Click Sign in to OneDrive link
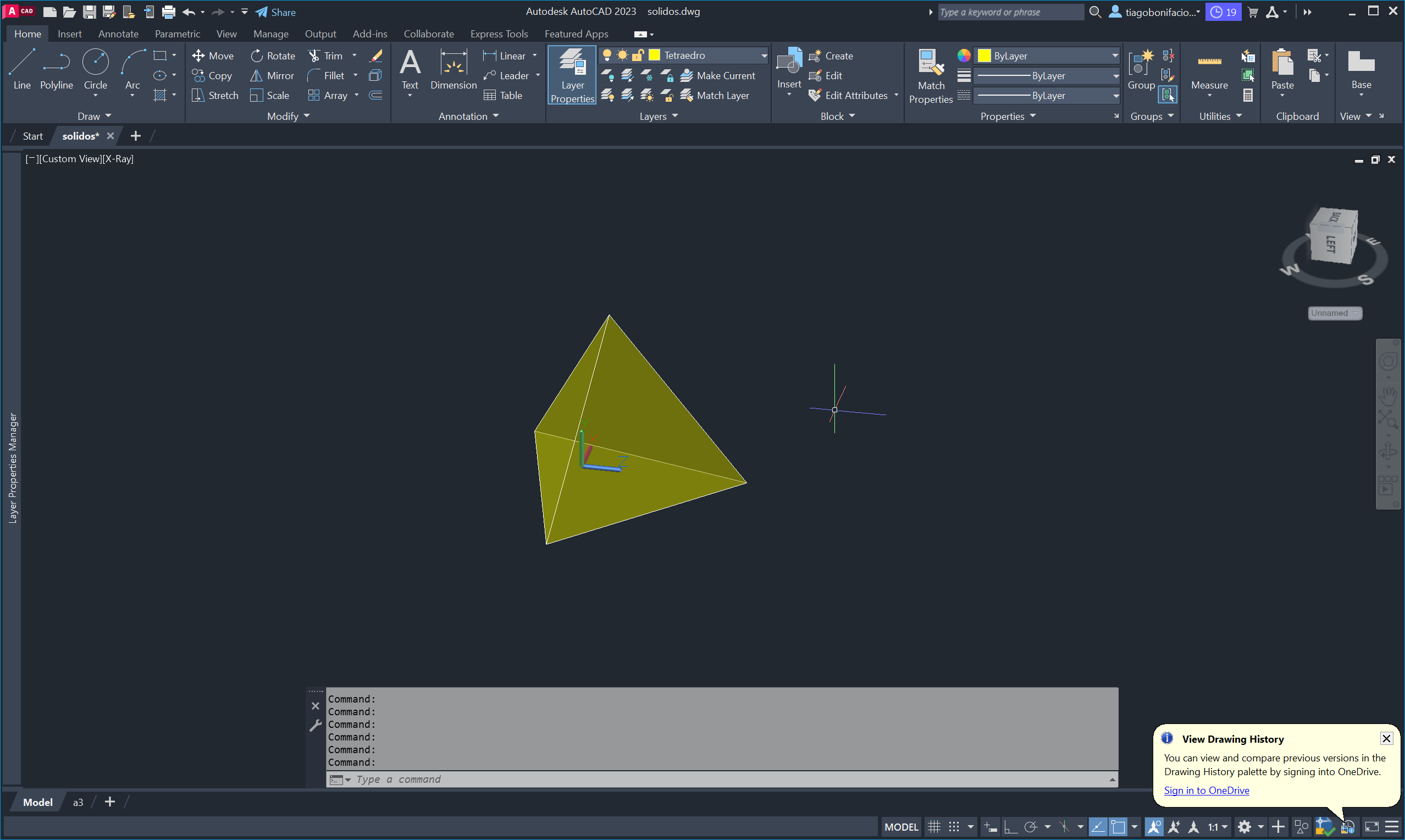This screenshot has width=1405, height=840. pyautogui.click(x=1206, y=790)
